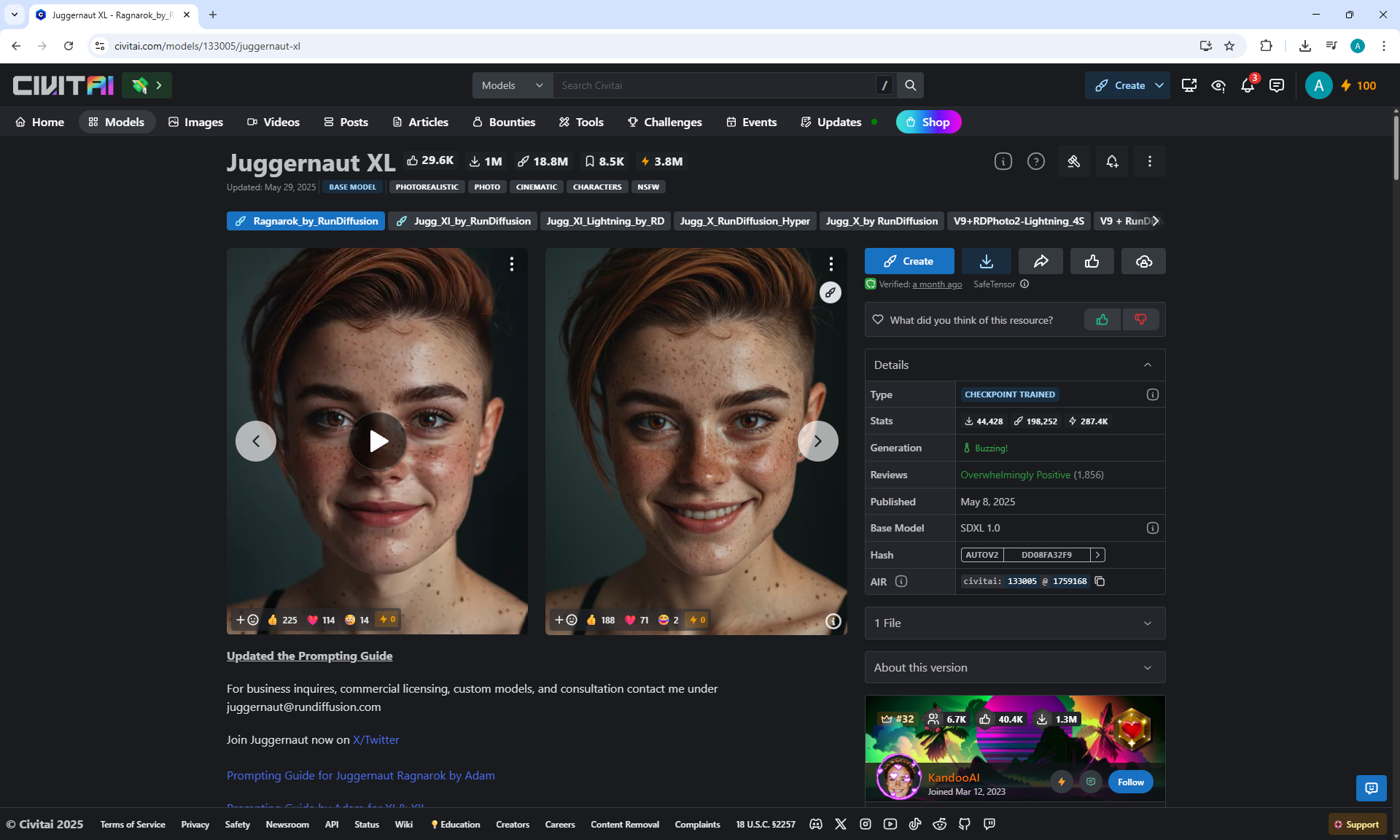Viewport: 1400px width, 840px height.
Task: Click the notify bell-plus icon beside title
Action: (1111, 162)
